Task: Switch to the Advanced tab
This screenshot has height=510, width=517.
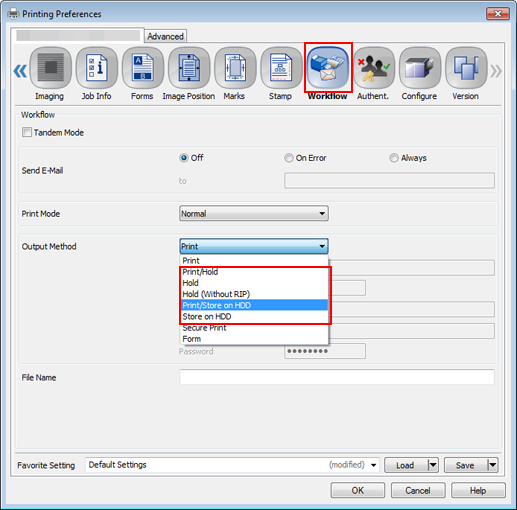Action: (165, 36)
